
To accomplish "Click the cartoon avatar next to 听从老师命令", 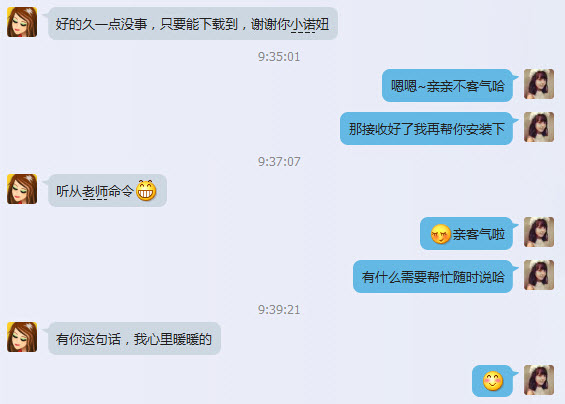I will (x=22, y=189).
